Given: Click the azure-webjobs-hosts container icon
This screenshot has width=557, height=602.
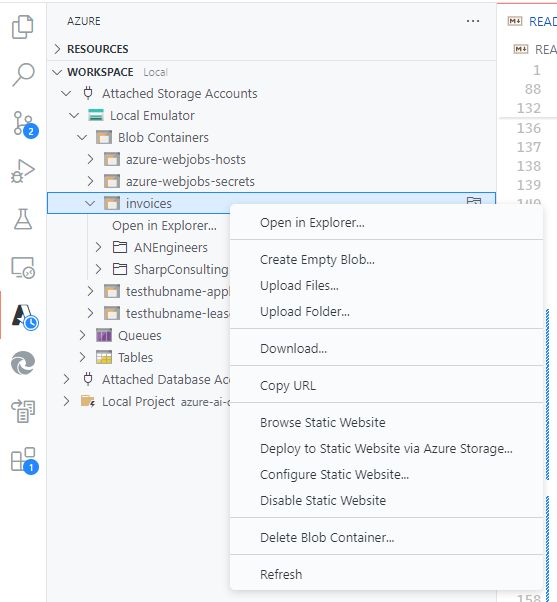Looking at the screenshot, I should [112, 159].
